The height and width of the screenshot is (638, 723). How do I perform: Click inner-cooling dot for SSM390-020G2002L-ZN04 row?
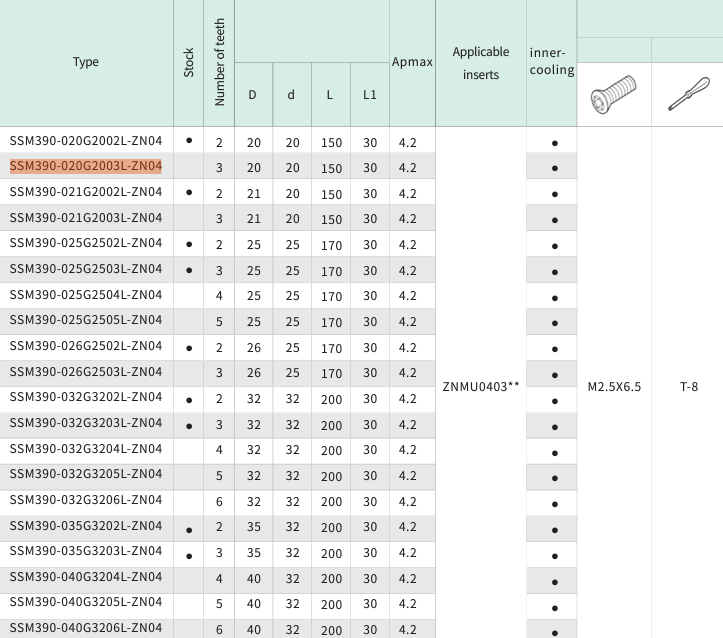point(555,143)
